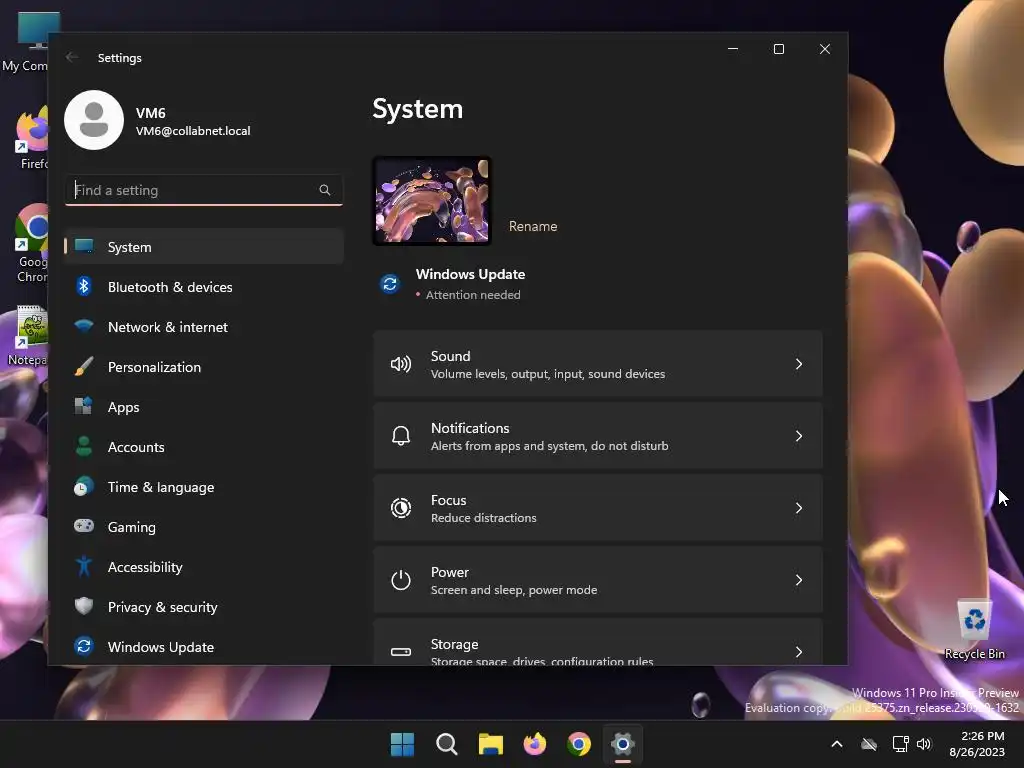Select System in the sidebar
The height and width of the screenshot is (768, 1024).
click(204, 247)
